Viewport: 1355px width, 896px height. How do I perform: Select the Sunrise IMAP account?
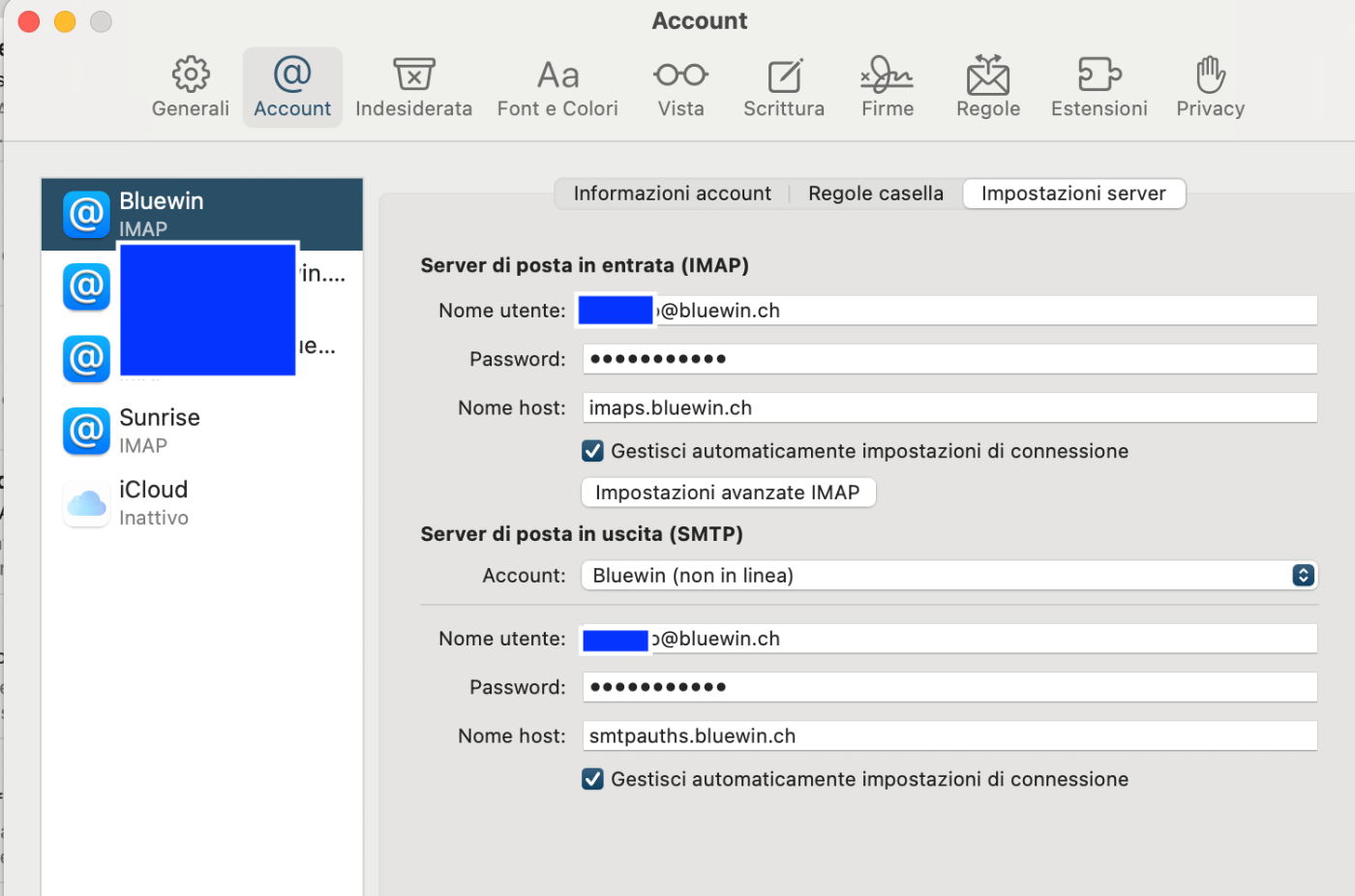(x=202, y=431)
